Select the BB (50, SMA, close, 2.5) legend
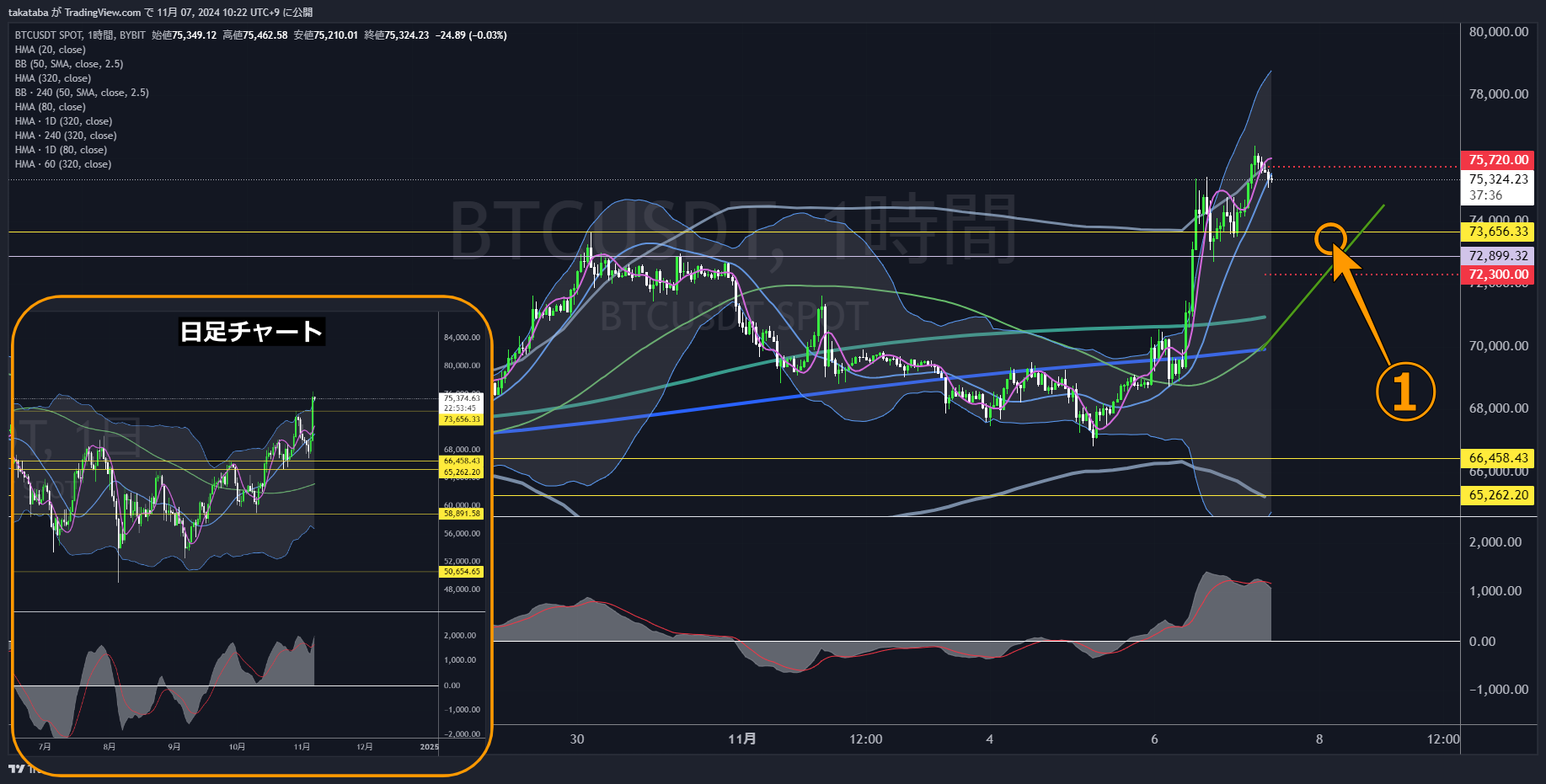Screen dimensions: 1546x784 click(69, 64)
